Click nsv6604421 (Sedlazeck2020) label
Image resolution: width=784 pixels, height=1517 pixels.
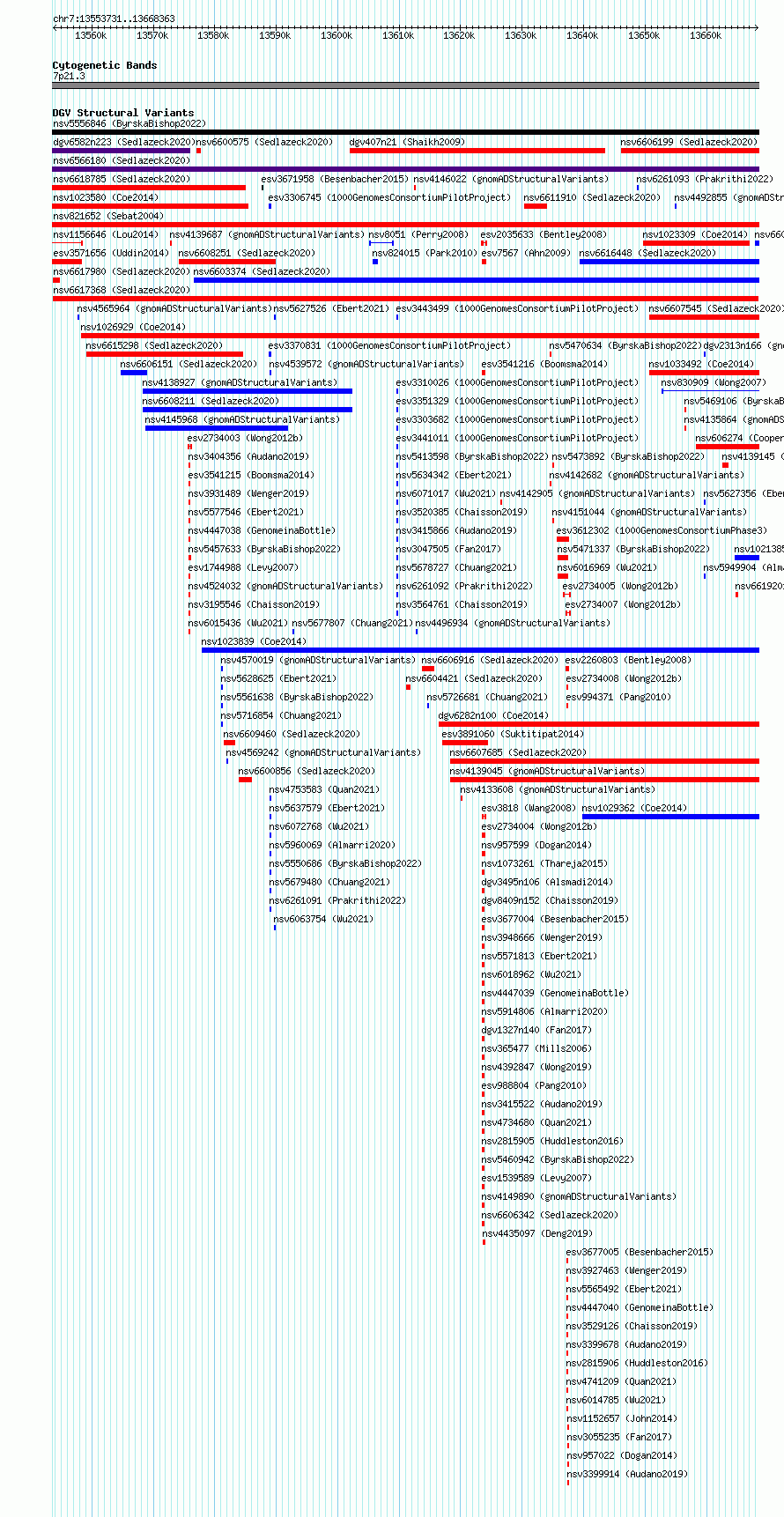[x=474, y=678]
